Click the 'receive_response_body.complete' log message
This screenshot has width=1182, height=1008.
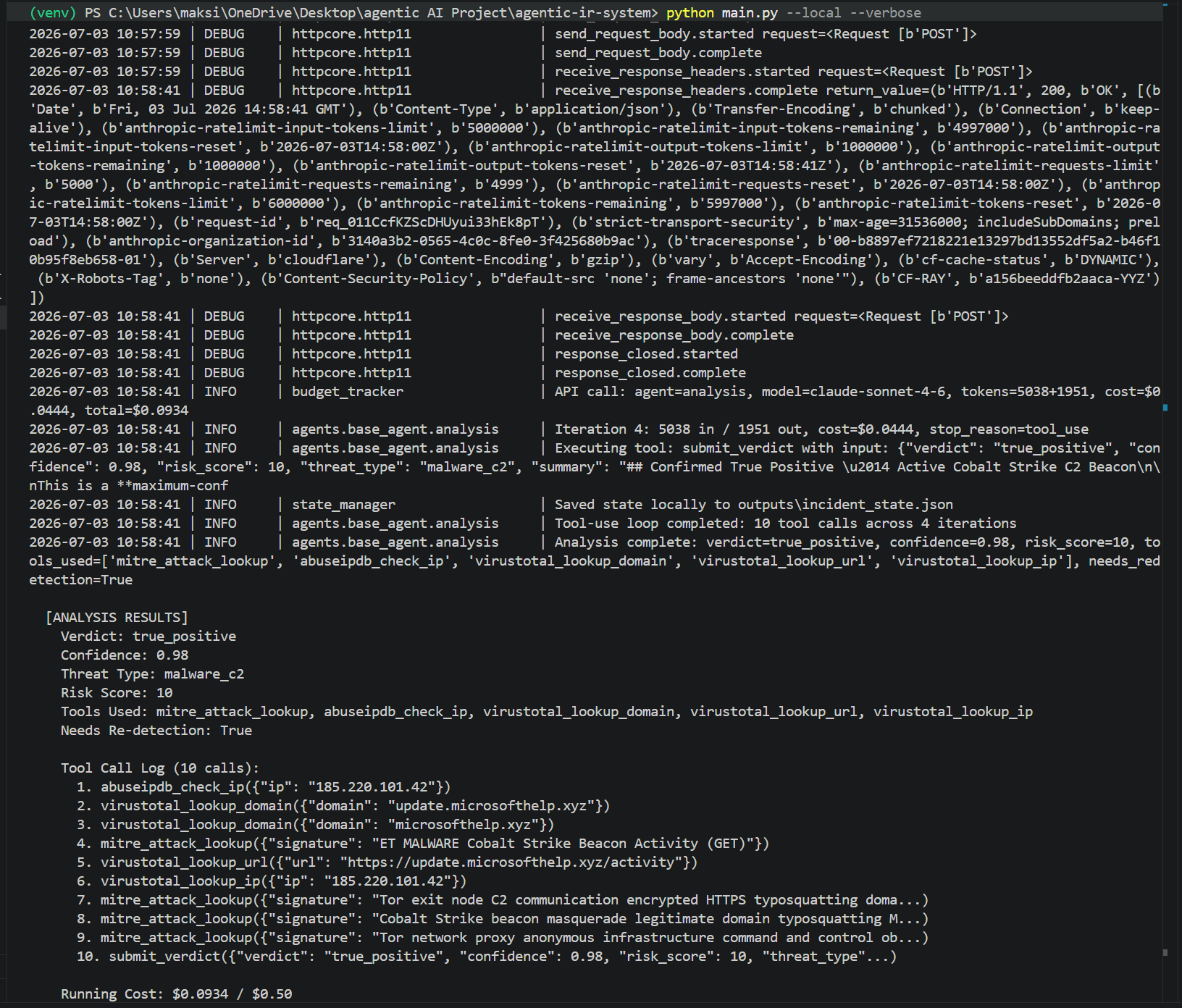(674, 335)
